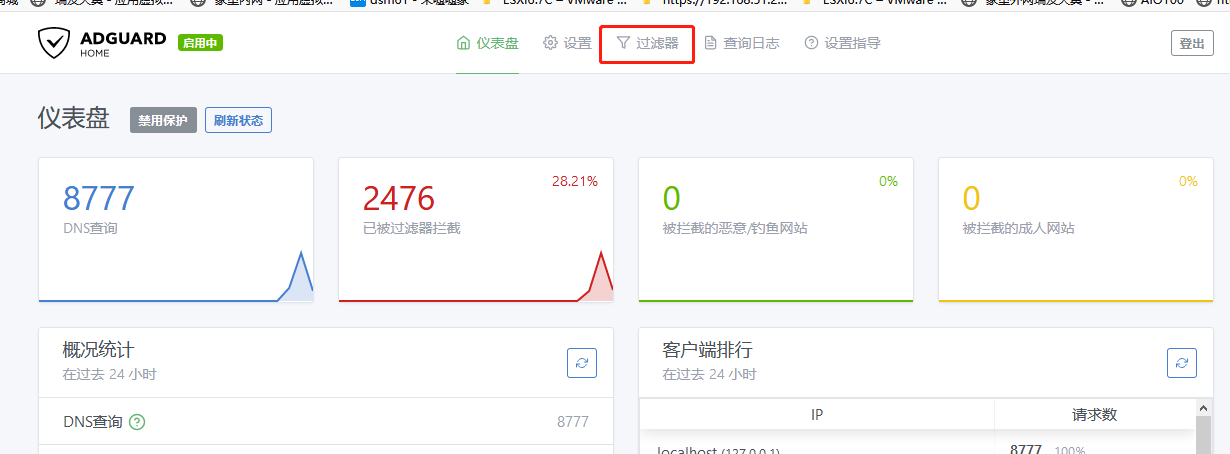Refresh the 概况统计 panel
1230x454 pixels.
[582, 363]
